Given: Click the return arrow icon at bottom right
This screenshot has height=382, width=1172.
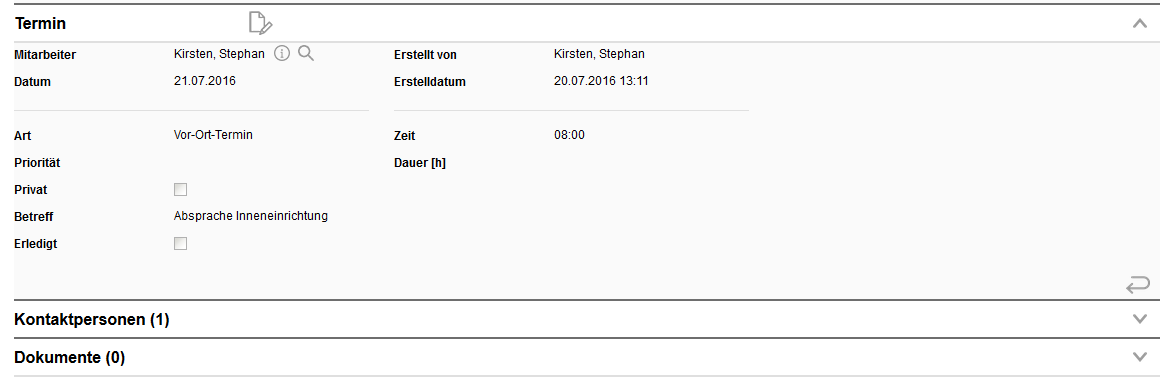Looking at the screenshot, I should (1138, 285).
